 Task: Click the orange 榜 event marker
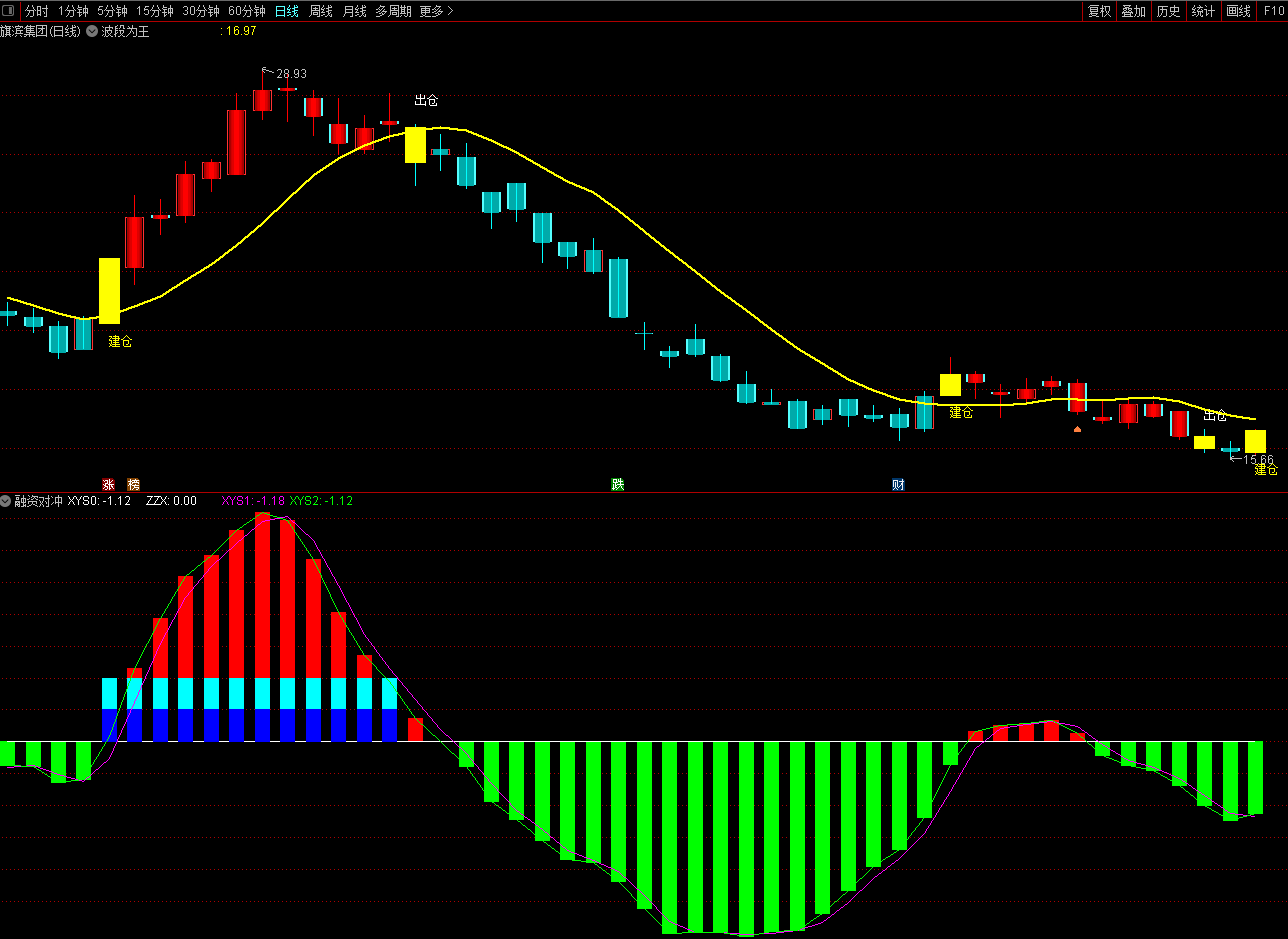click(x=133, y=485)
